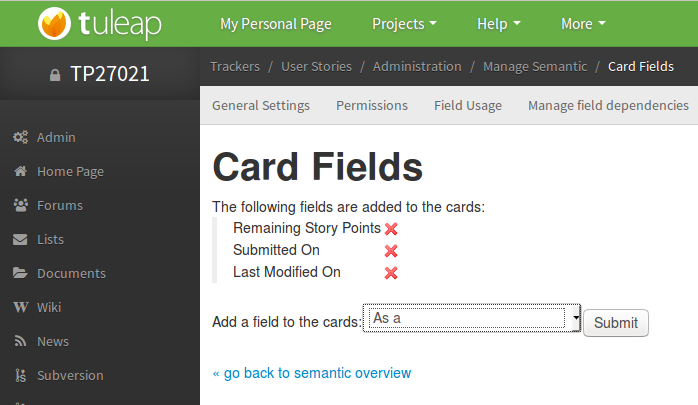The image size is (698, 405).
Task: Click the Tuleap flame logo icon
Action: pyautogui.click(x=54, y=24)
